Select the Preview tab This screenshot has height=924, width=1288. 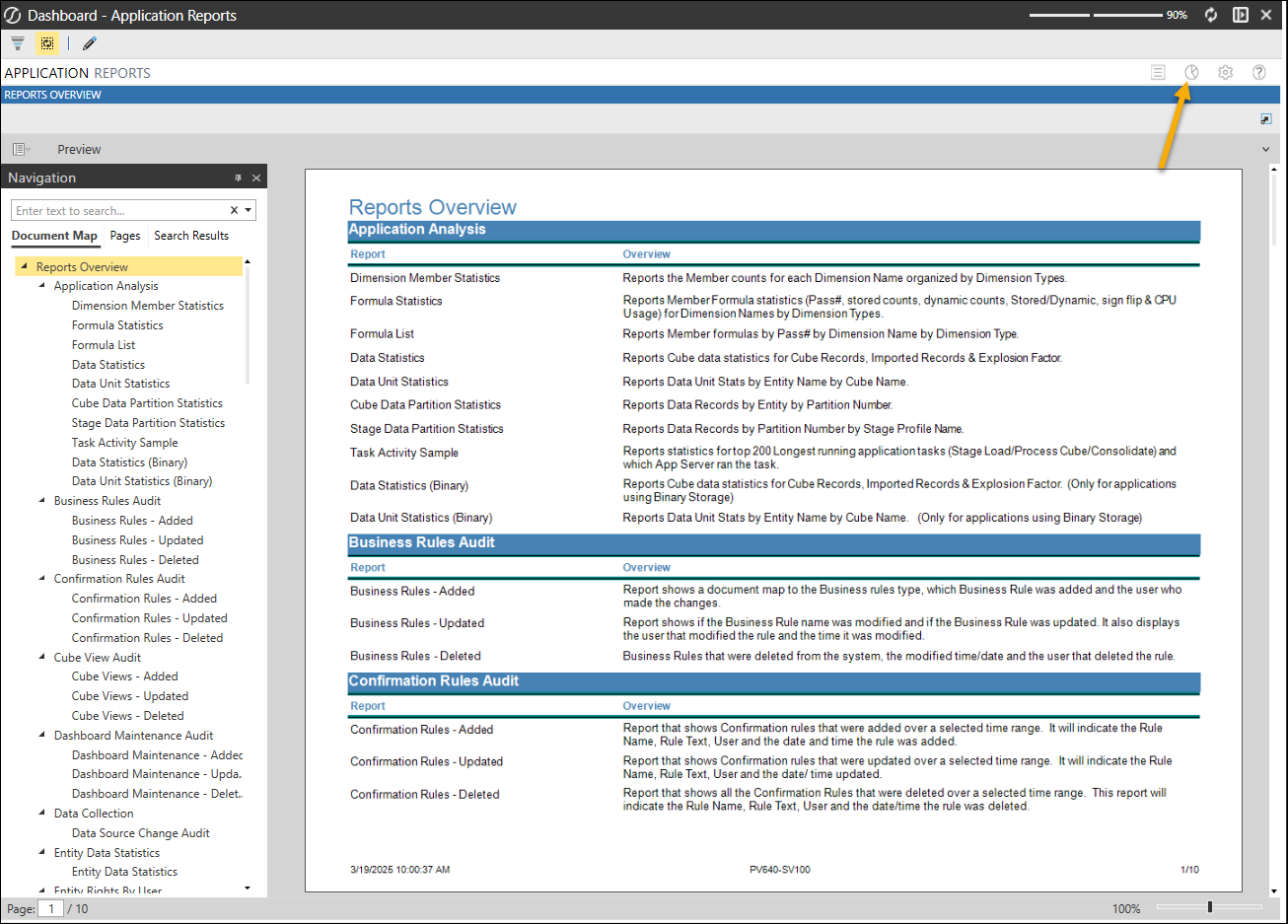[79, 150]
